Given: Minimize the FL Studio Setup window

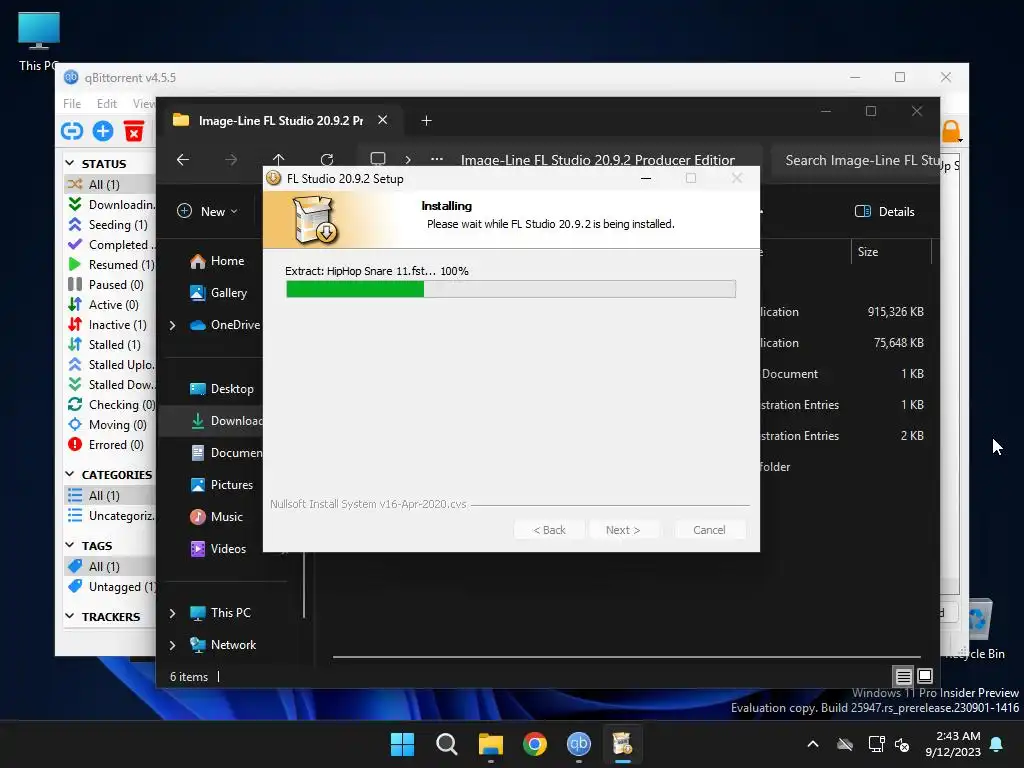Looking at the screenshot, I should tap(646, 178).
